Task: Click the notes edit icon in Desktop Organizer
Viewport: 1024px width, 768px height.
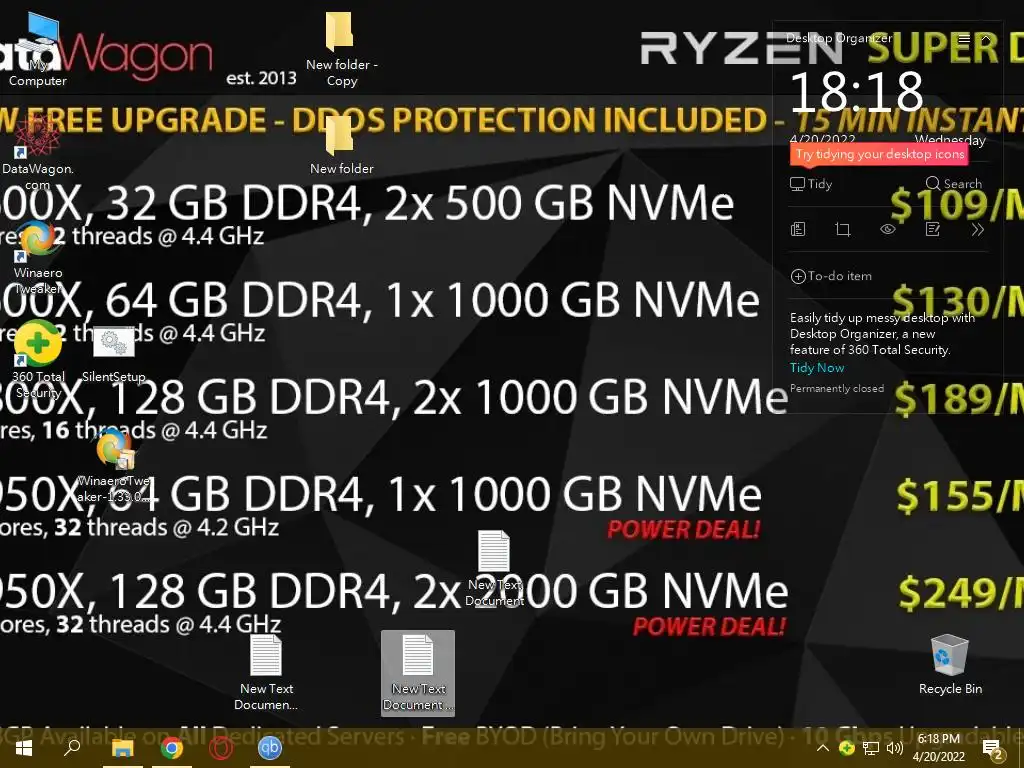Action: coord(933,229)
